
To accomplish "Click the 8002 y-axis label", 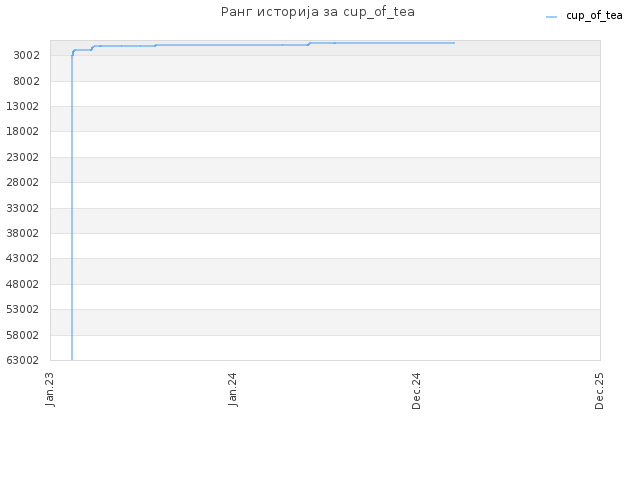I will pos(27,81).
